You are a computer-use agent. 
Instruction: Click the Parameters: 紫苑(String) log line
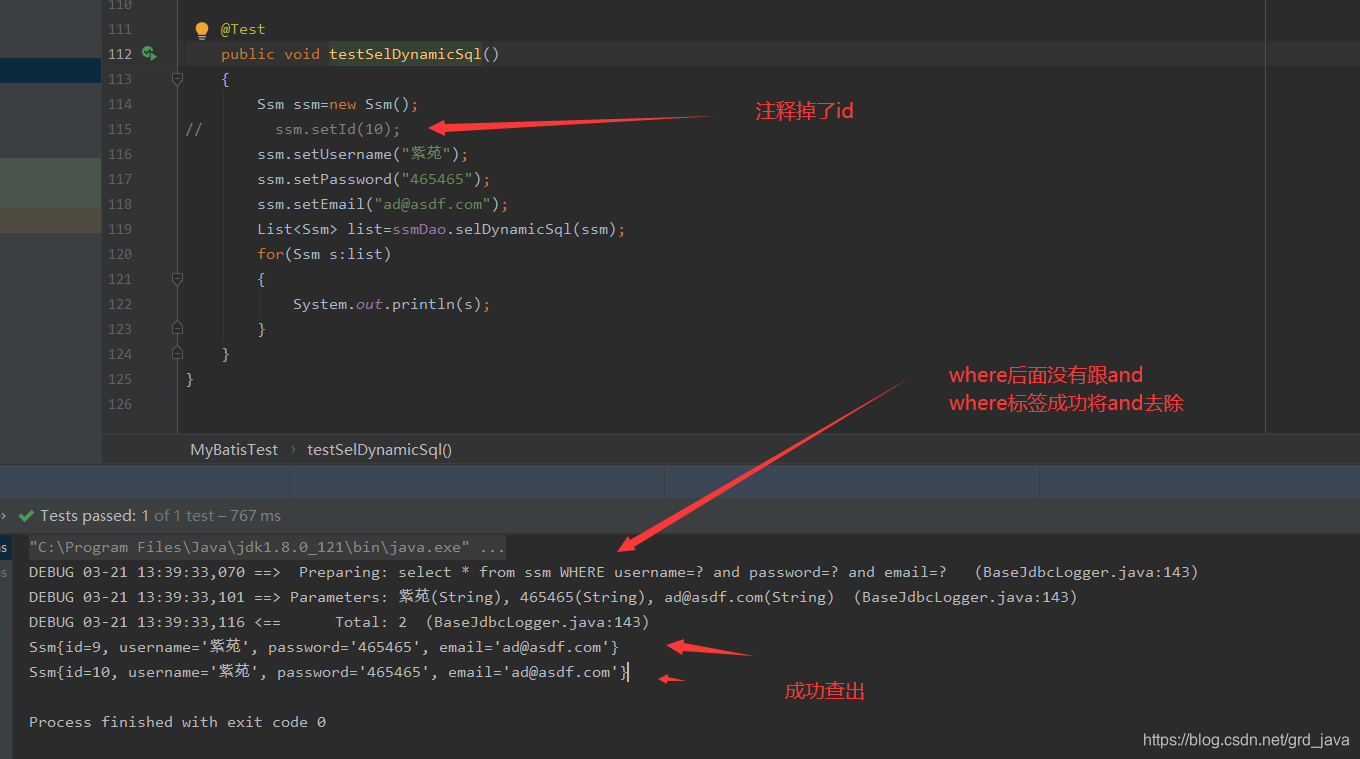[x=553, y=597]
